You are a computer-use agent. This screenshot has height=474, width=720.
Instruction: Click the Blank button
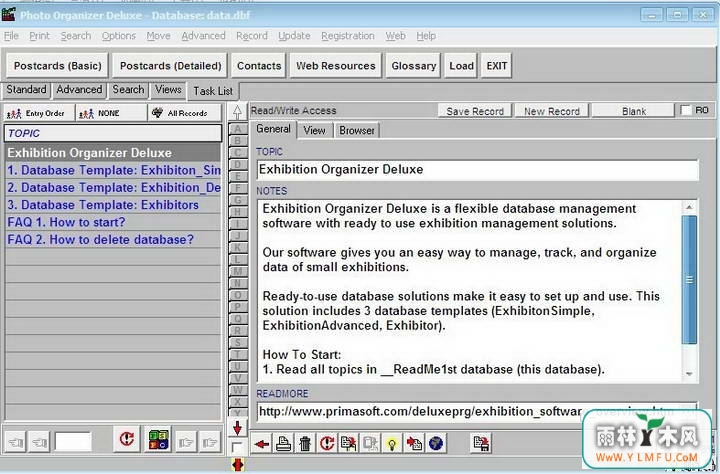point(634,111)
